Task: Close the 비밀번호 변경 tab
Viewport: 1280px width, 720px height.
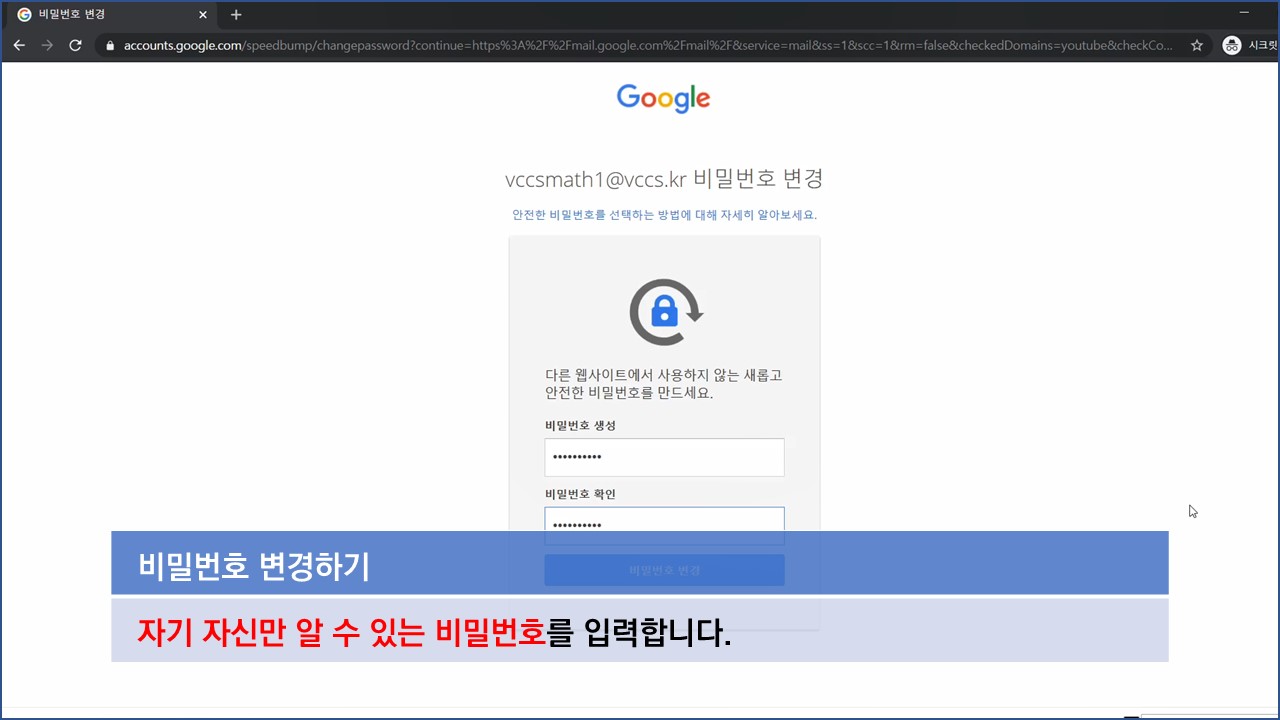Action: coord(202,15)
